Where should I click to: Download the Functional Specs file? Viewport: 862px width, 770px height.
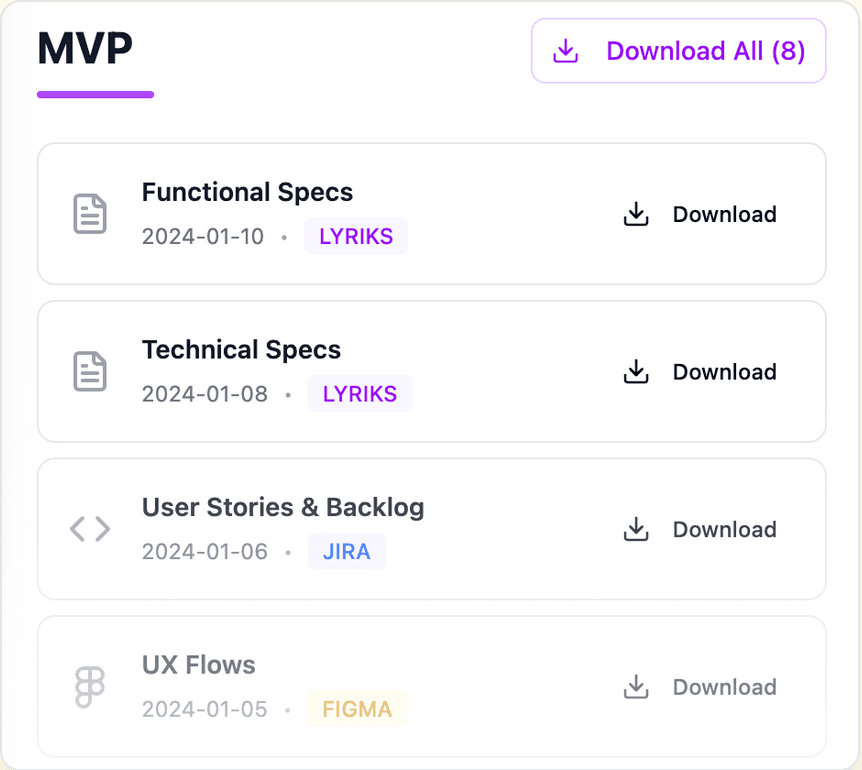[x=723, y=214]
